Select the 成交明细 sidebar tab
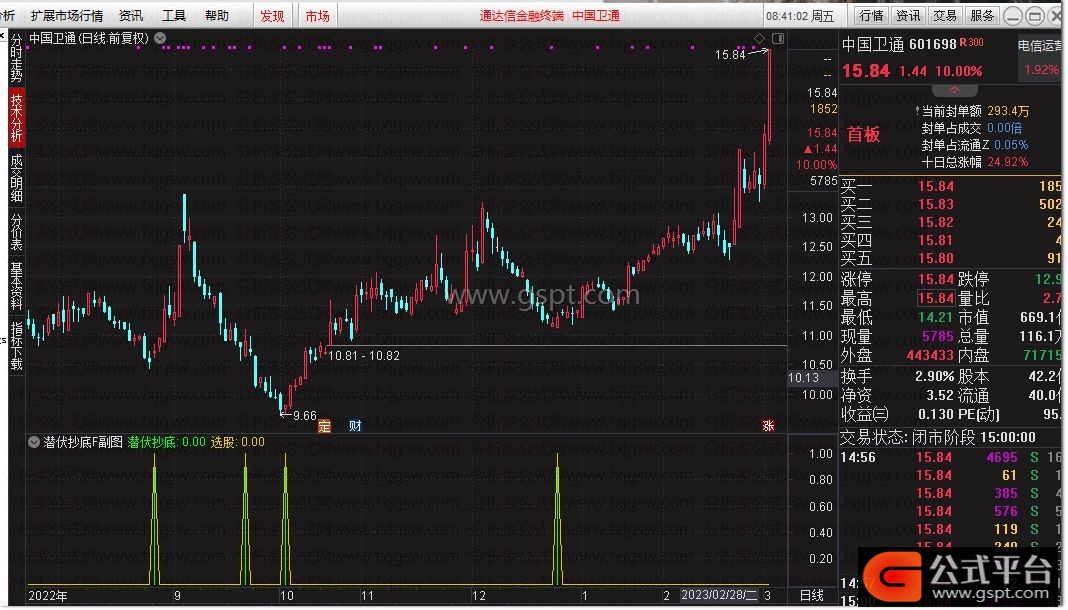 pos(16,178)
